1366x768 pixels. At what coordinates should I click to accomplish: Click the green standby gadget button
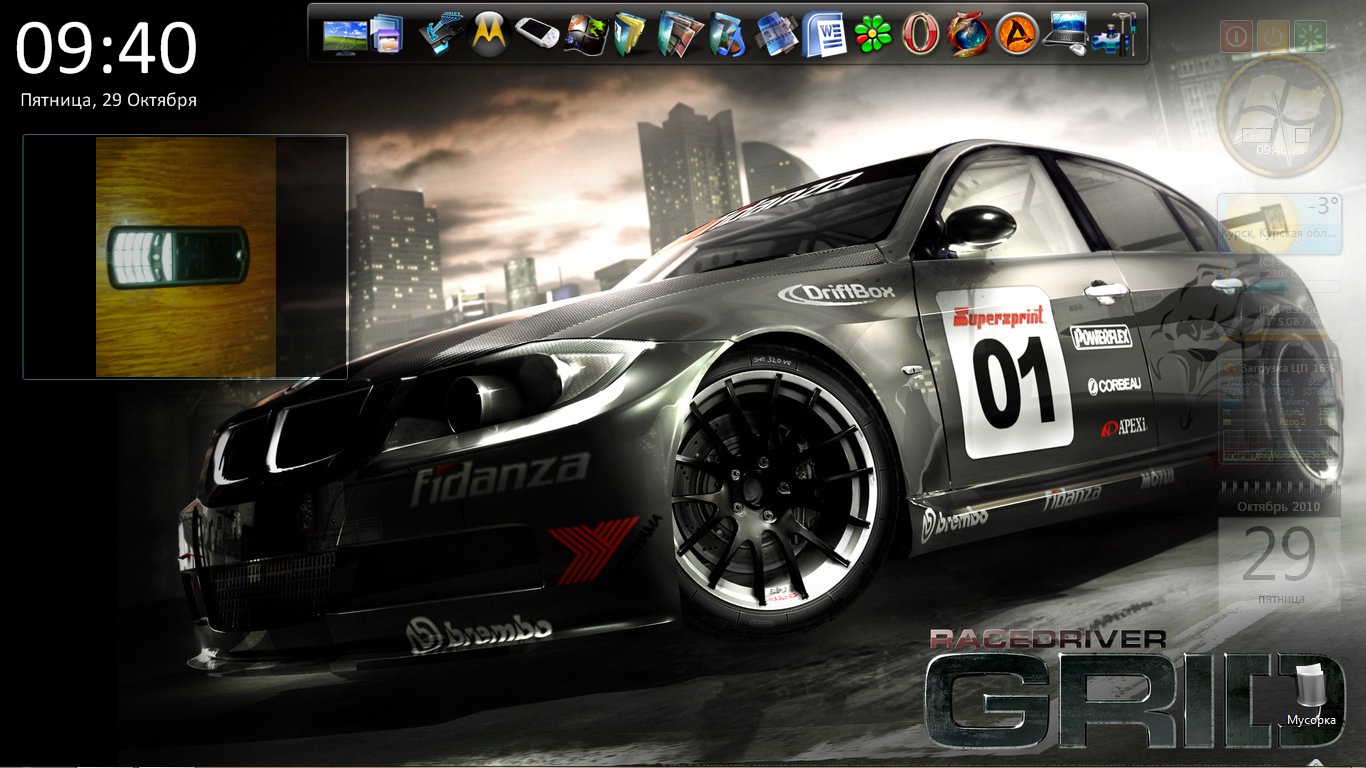pos(1309,37)
